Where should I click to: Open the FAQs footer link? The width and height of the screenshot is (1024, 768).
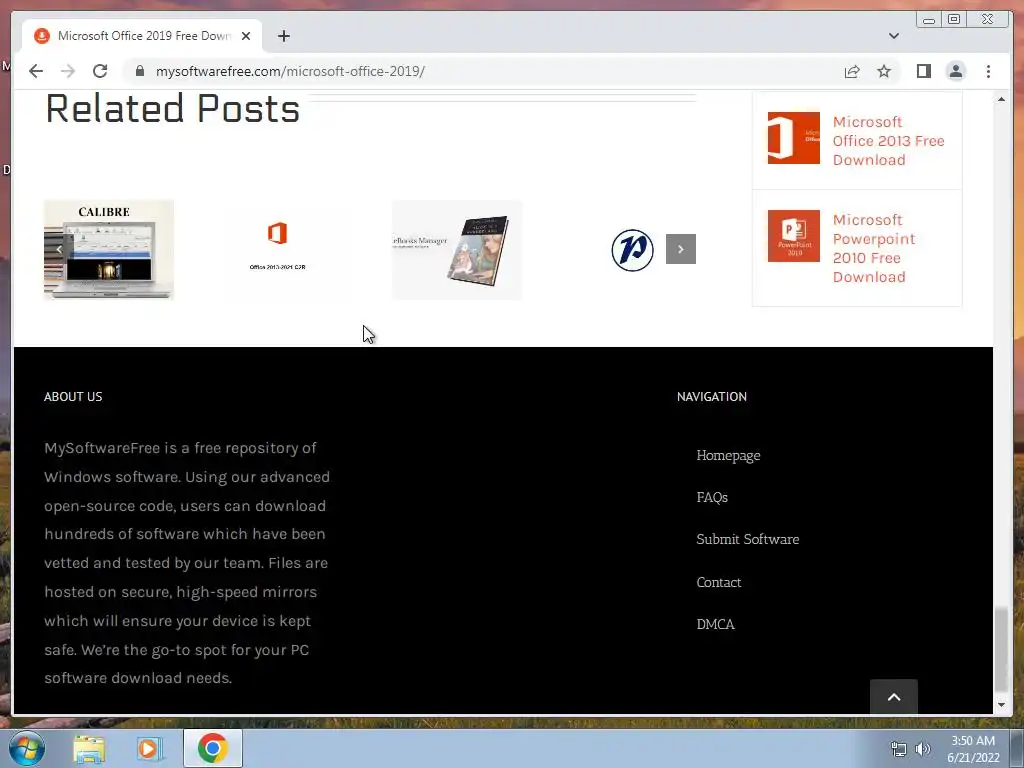tap(712, 497)
